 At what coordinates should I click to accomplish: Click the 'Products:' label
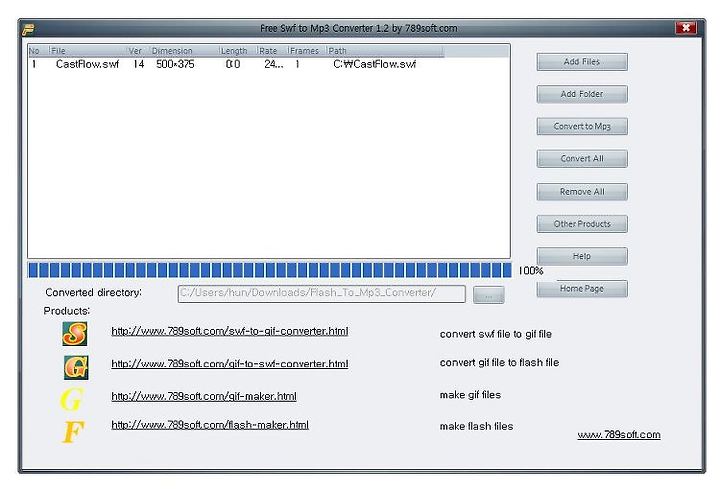click(67, 311)
